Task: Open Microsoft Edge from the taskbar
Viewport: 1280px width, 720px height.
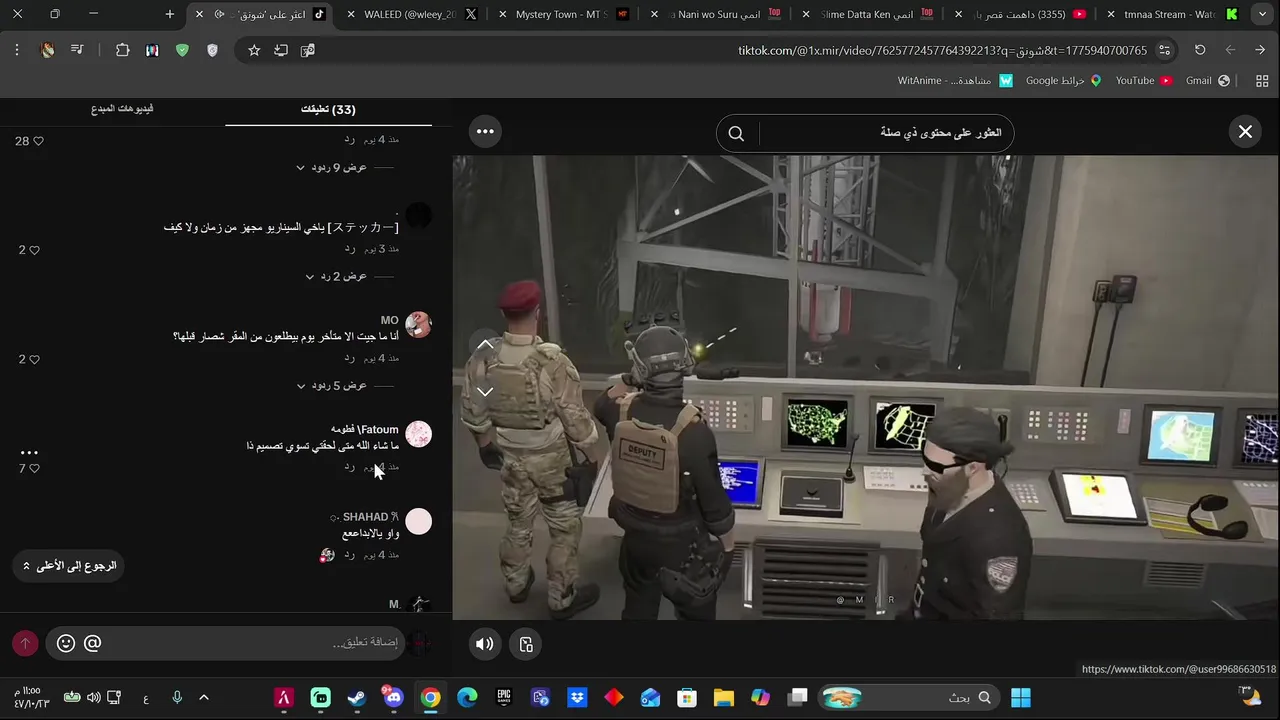Action: tap(467, 697)
